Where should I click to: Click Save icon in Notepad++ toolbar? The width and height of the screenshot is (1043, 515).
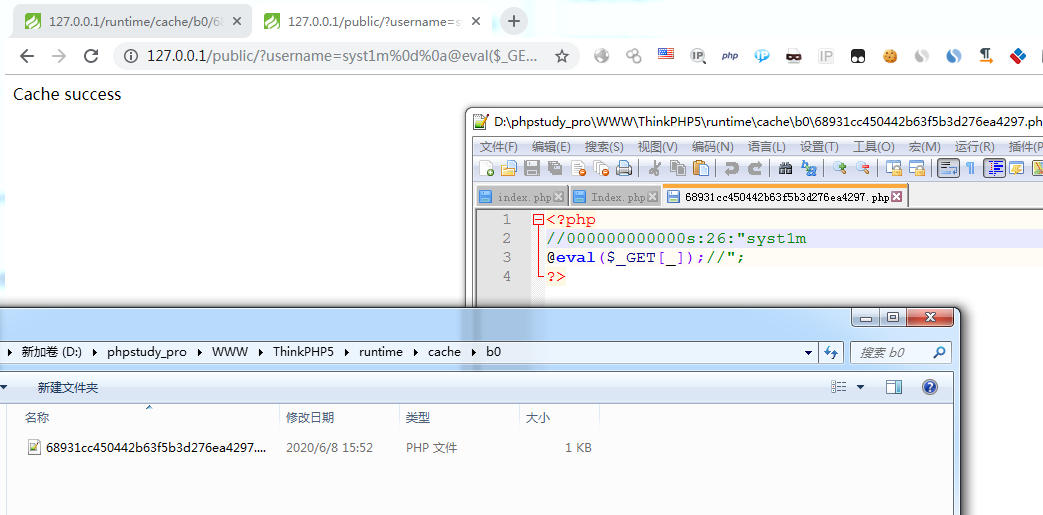click(532, 168)
